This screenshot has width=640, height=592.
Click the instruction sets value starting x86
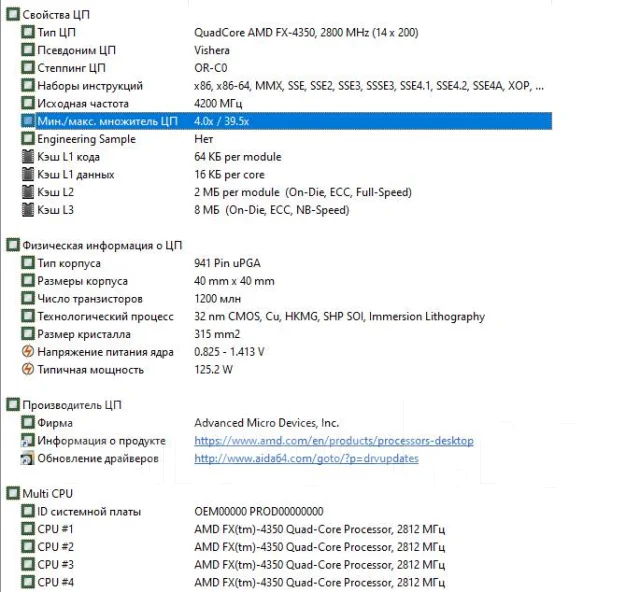pyautogui.click(x=369, y=86)
